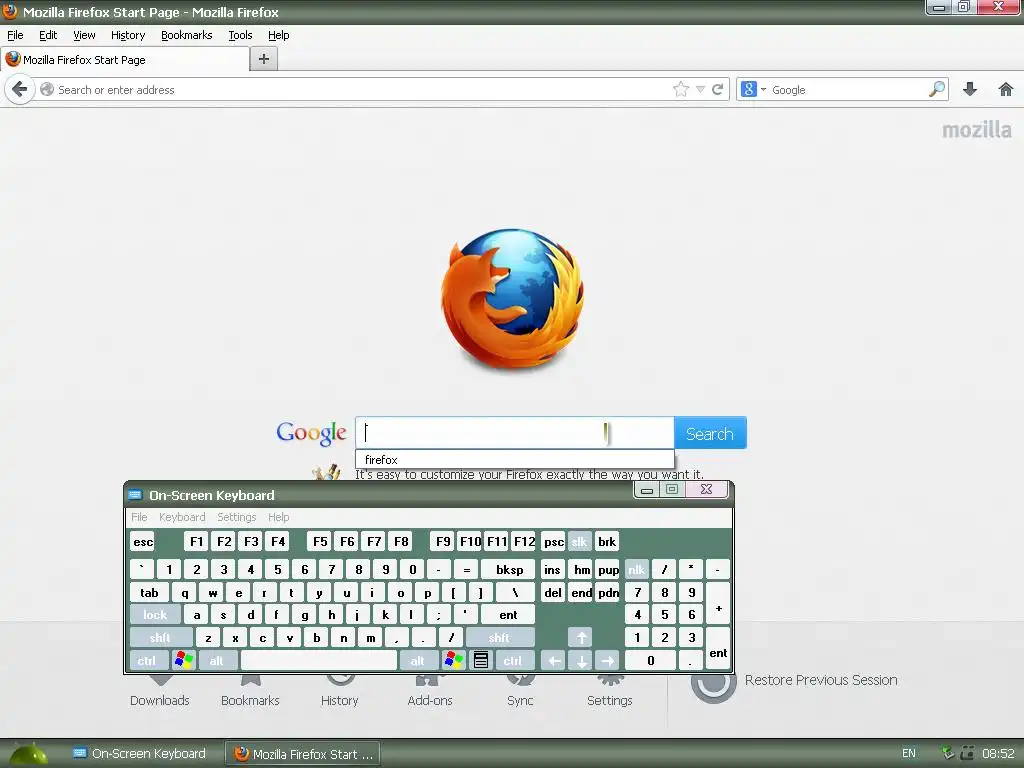
Task: Reload the page using the refresh icon
Action: coord(717,89)
